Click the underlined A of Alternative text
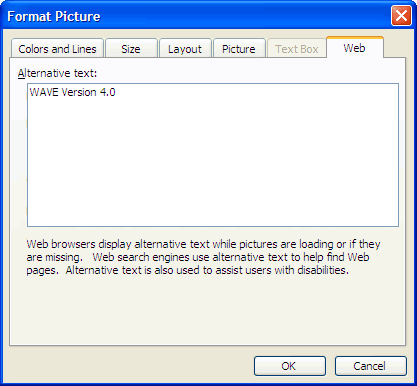Screen dimensions: 417x386 point(21,73)
